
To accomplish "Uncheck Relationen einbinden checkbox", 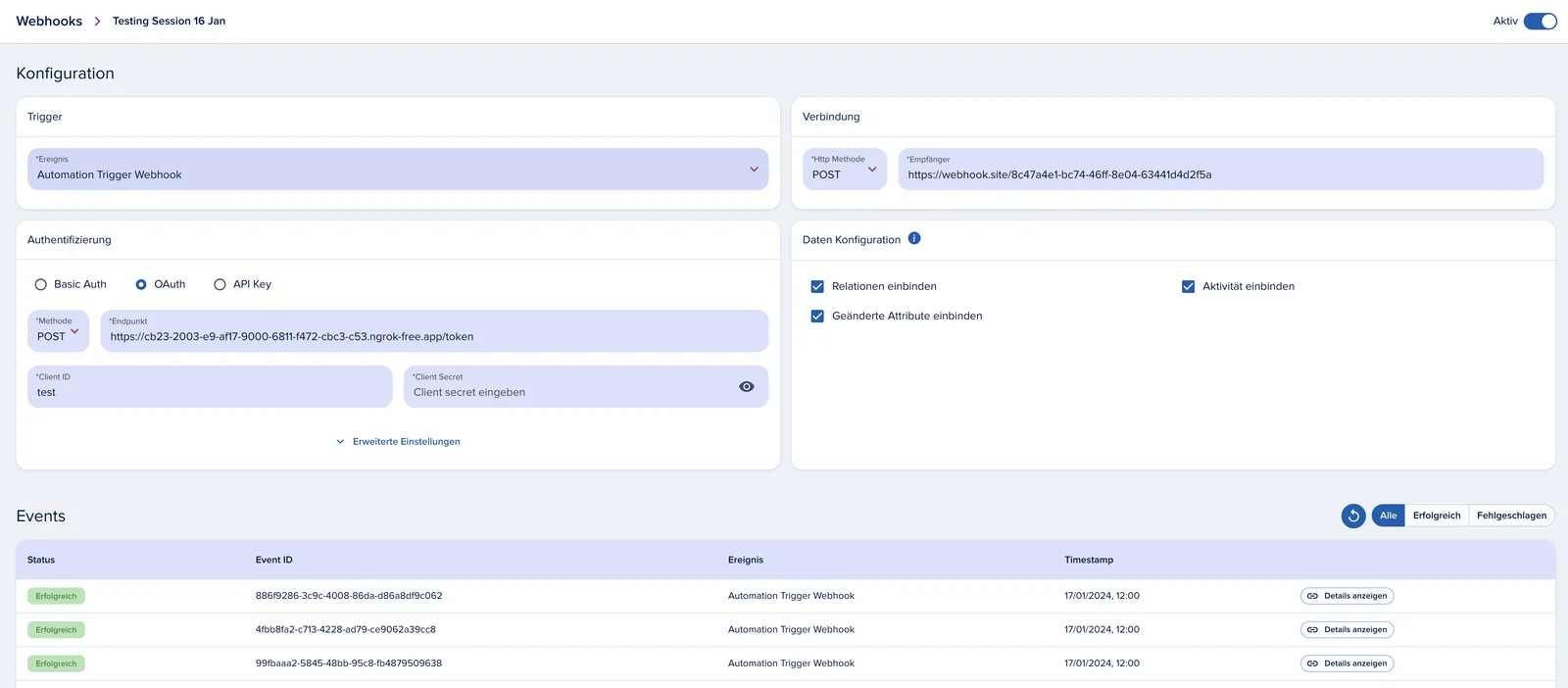I will pos(817,287).
